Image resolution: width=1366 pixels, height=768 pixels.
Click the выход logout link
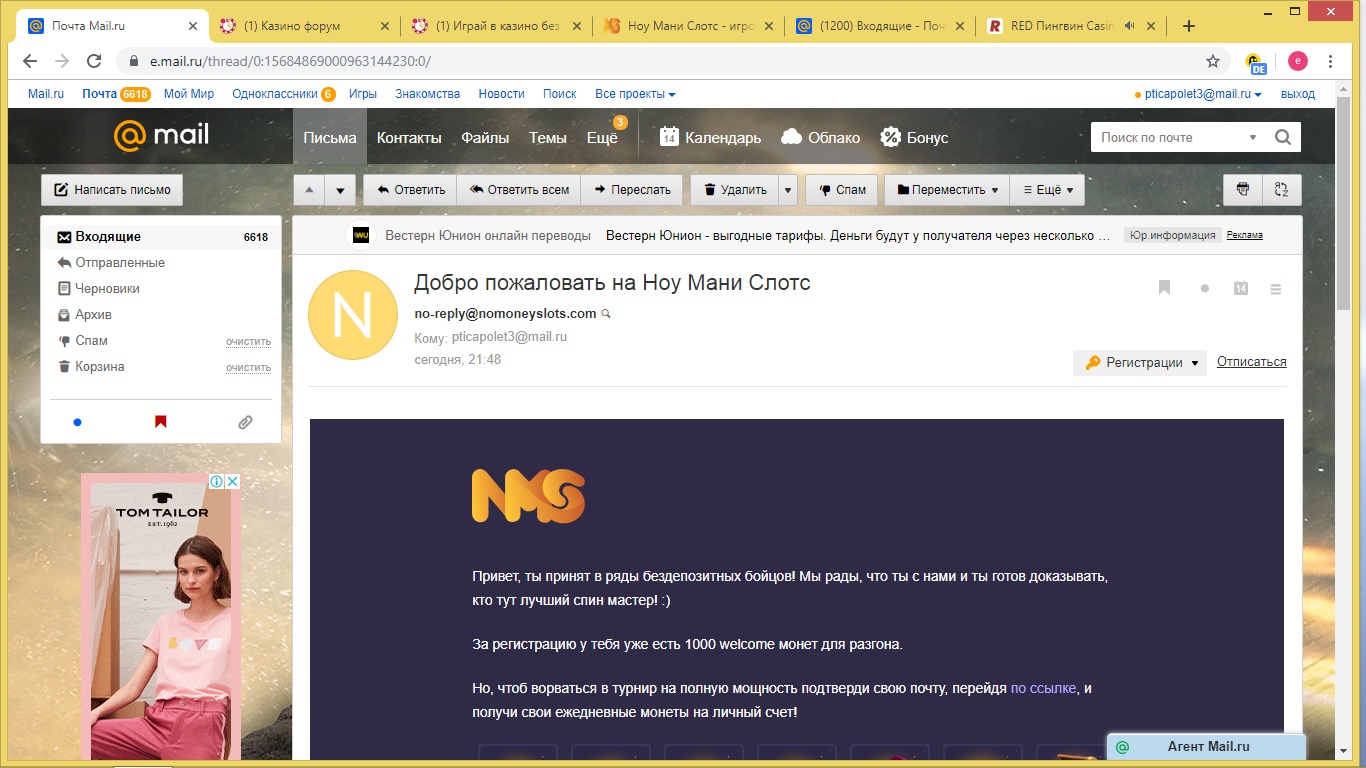[x=1298, y=94]
